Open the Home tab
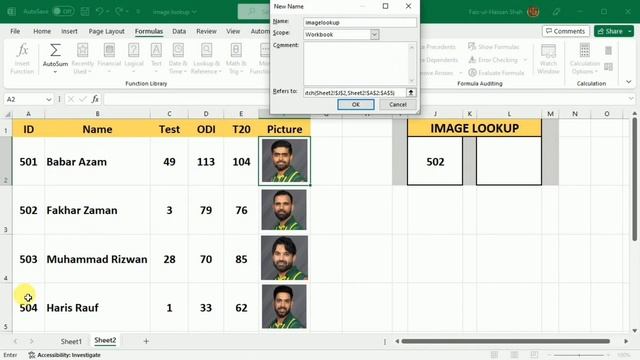 [x=42, y=31]
